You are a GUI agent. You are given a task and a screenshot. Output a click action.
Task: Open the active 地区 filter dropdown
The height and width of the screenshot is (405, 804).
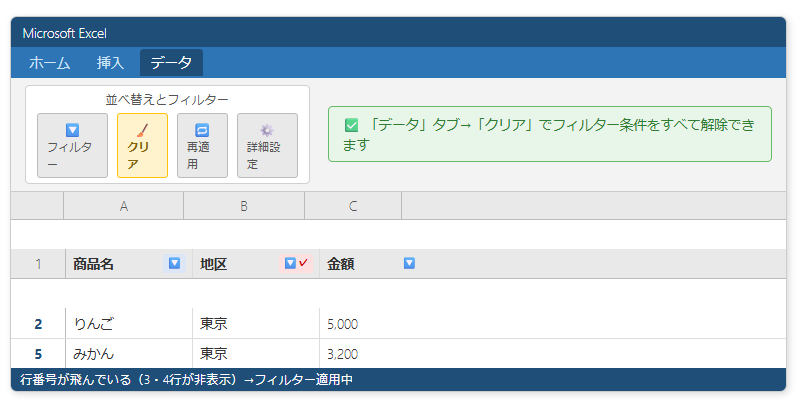click(291, 264)
